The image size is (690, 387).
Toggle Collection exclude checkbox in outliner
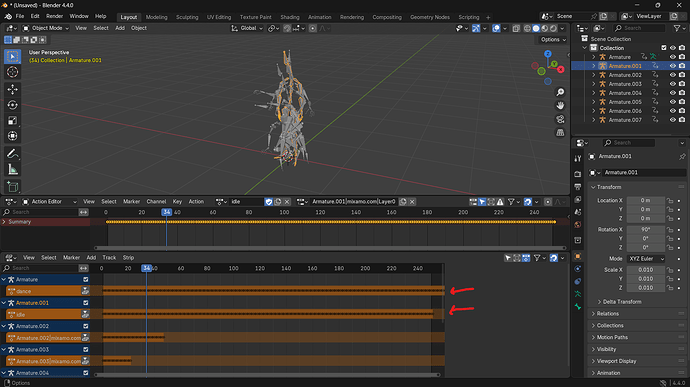[664, 48]
